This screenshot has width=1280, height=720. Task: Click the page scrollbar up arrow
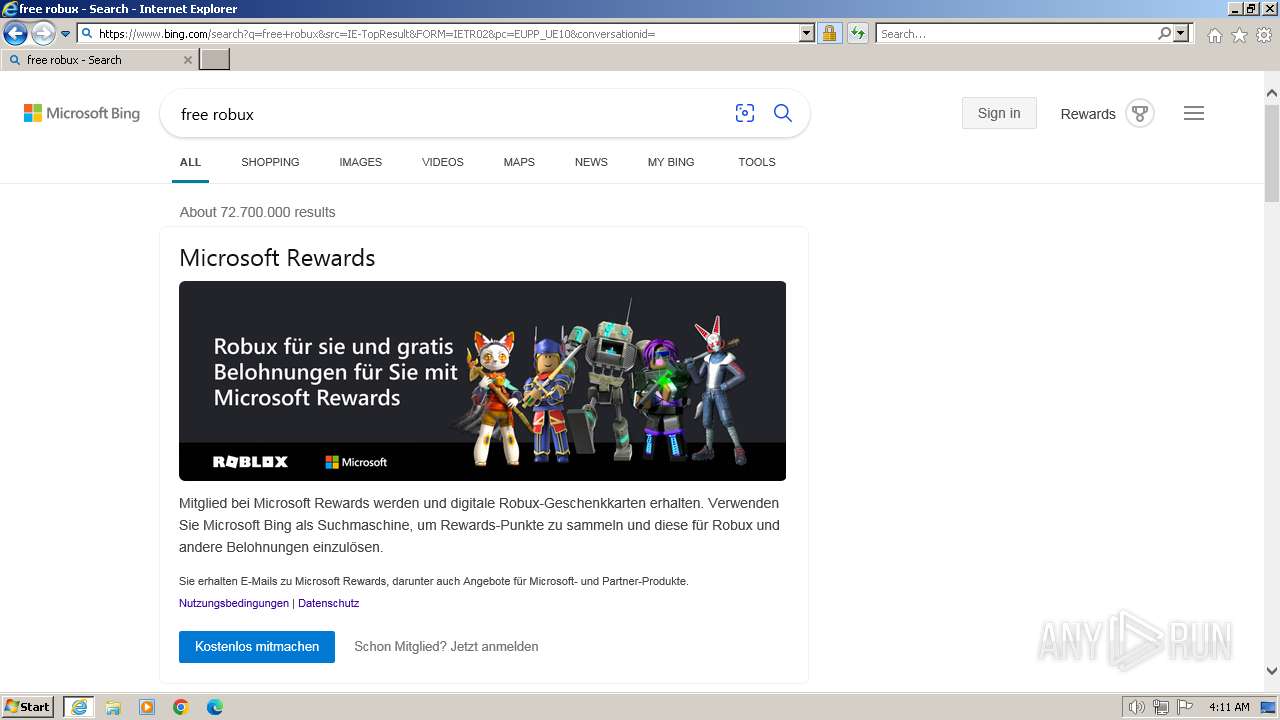click(1271, 93)
